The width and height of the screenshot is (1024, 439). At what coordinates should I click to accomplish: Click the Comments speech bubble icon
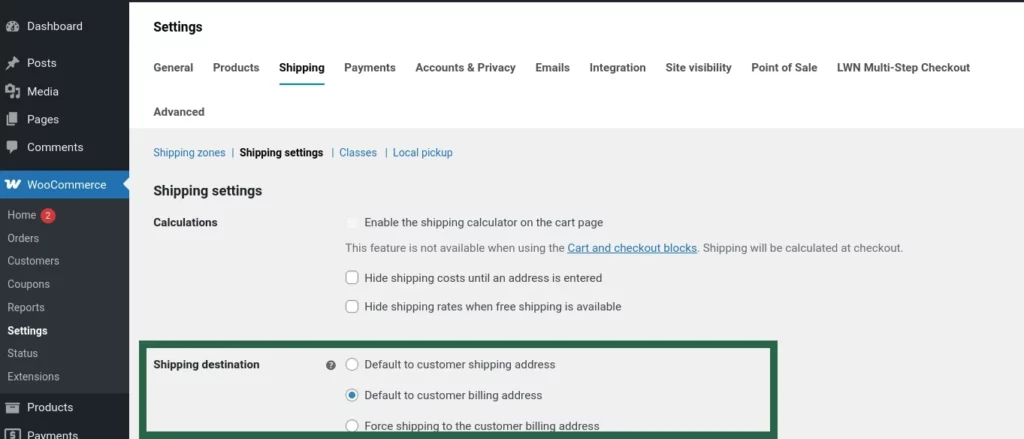point(13,147)
